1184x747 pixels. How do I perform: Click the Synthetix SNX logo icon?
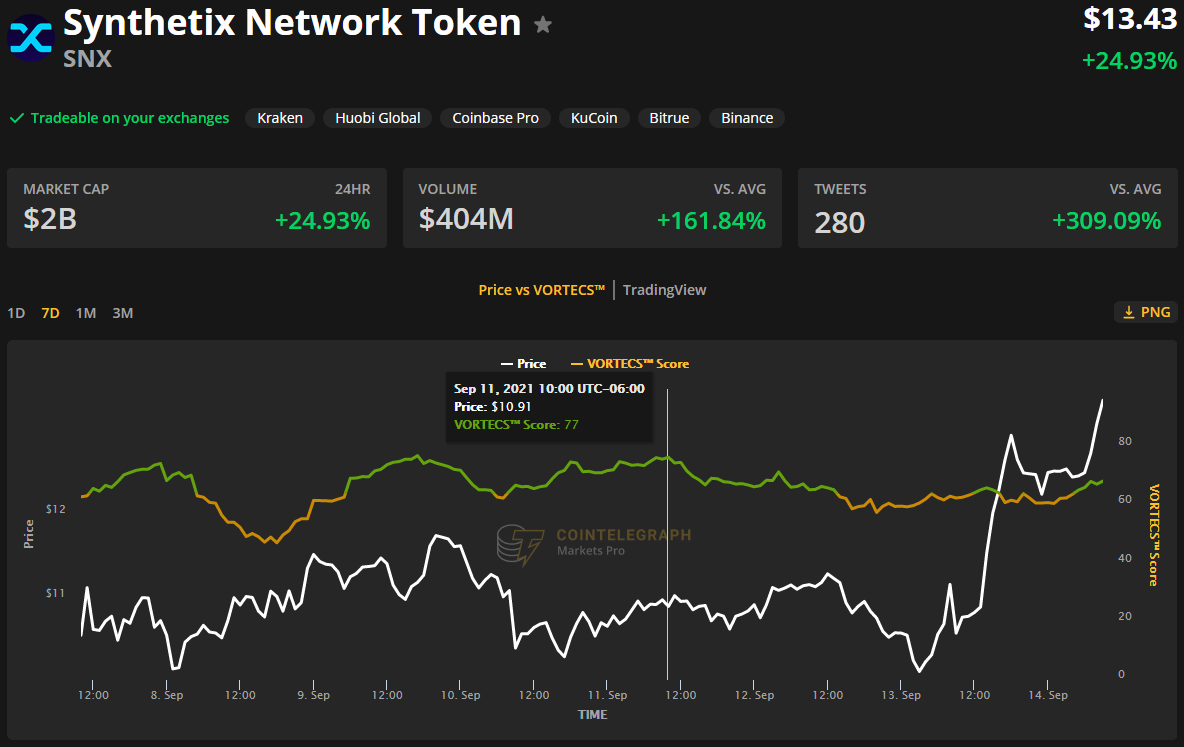[x=31, y=38]
